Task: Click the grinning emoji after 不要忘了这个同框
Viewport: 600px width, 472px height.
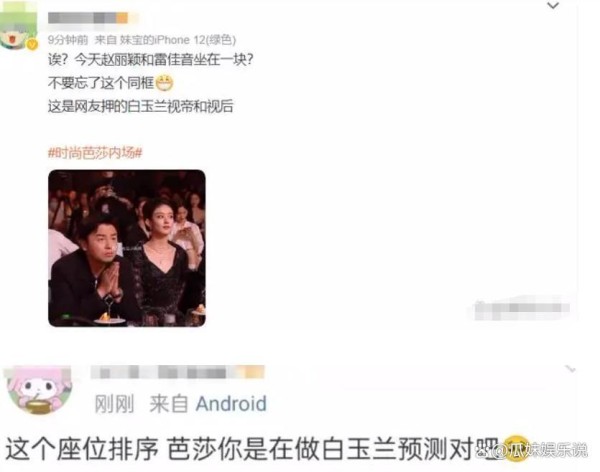Action: (165, 83)
